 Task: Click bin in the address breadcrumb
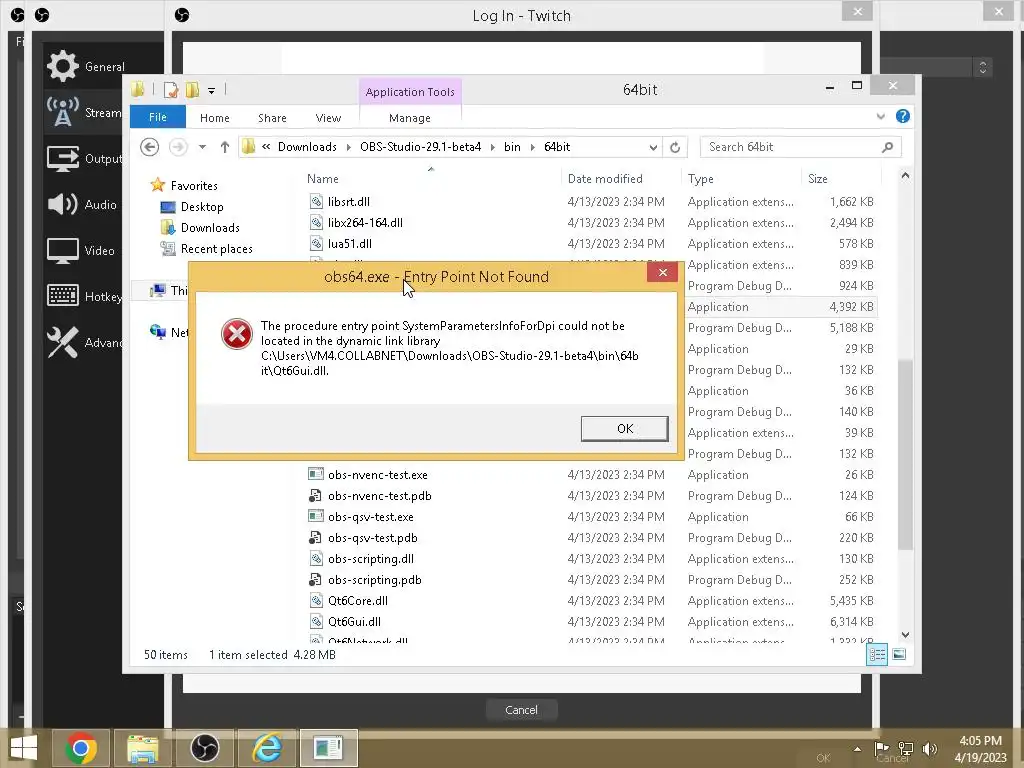point(512,147)
